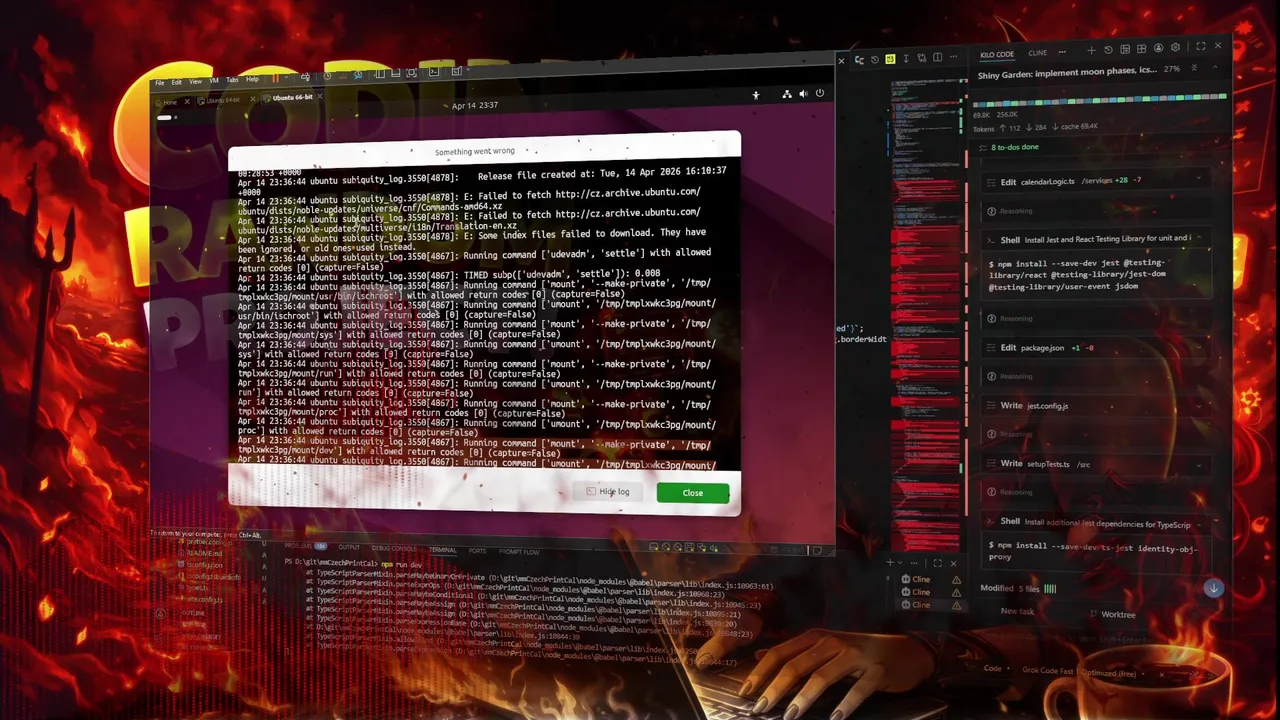Click the scroll-to-bottom arrow button in chat
The image size is (1280, 720).
(1213, 588)
